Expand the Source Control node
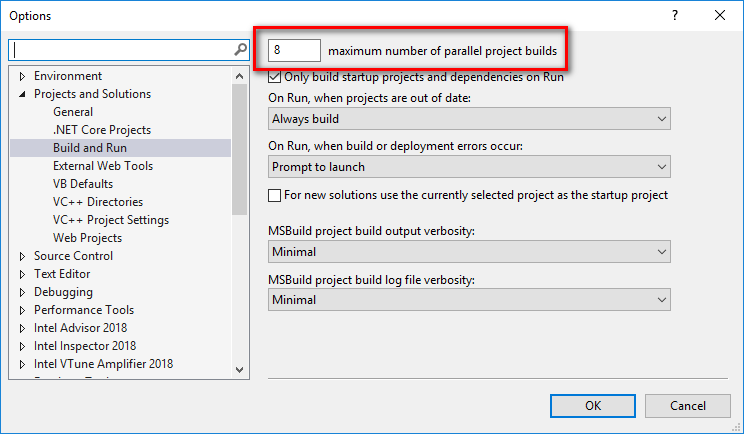Viewport: 744px width, 434px height. [22, 256]
